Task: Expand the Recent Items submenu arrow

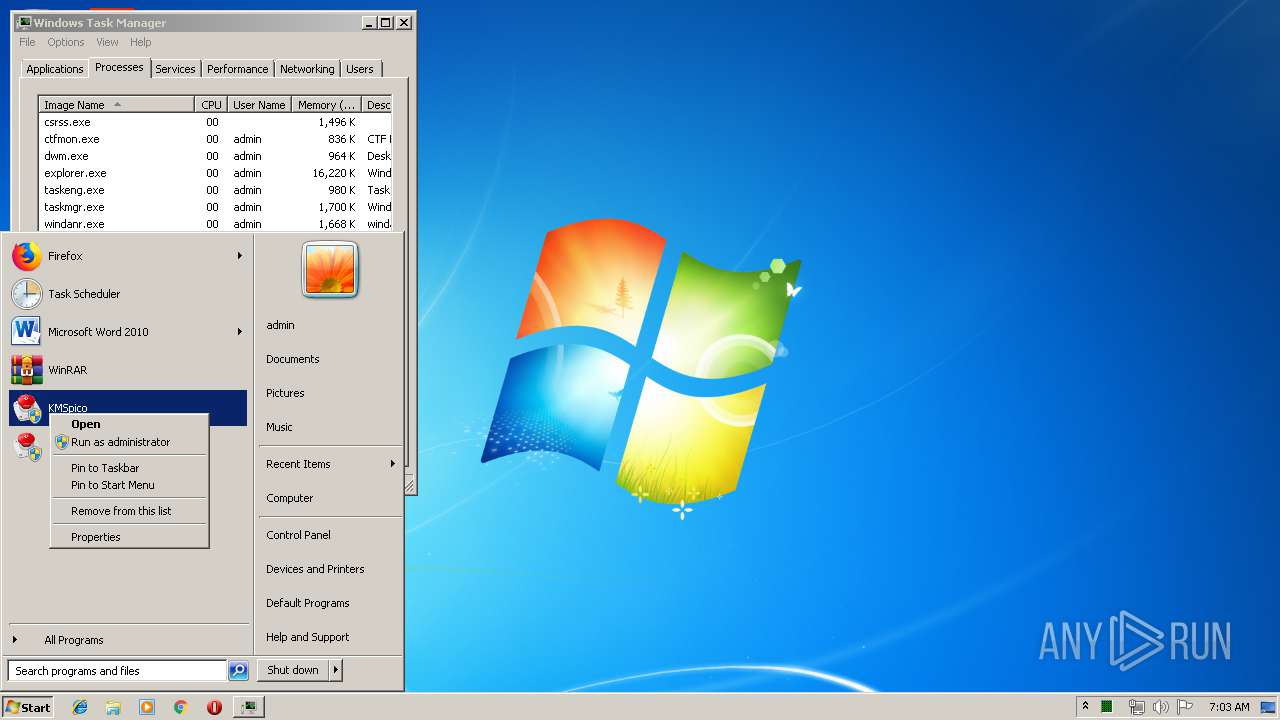Action: tap(393, 464)
